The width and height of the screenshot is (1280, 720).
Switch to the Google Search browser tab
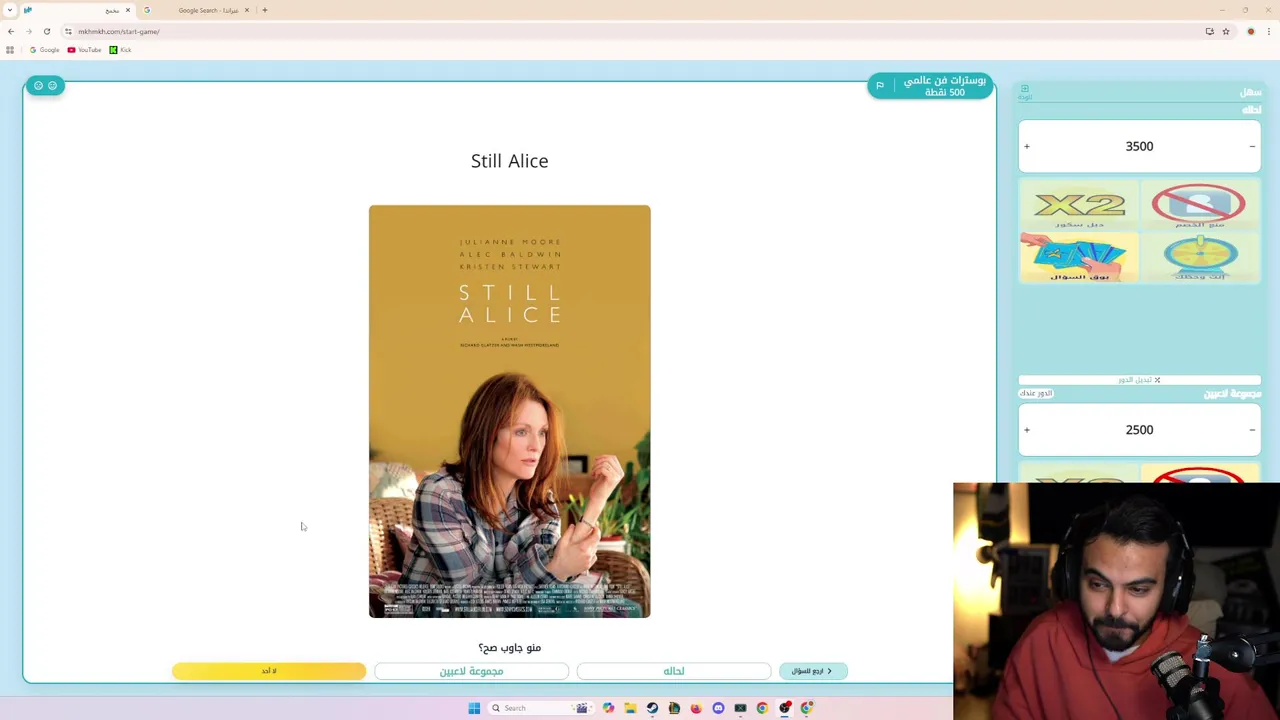click(196, 10)
